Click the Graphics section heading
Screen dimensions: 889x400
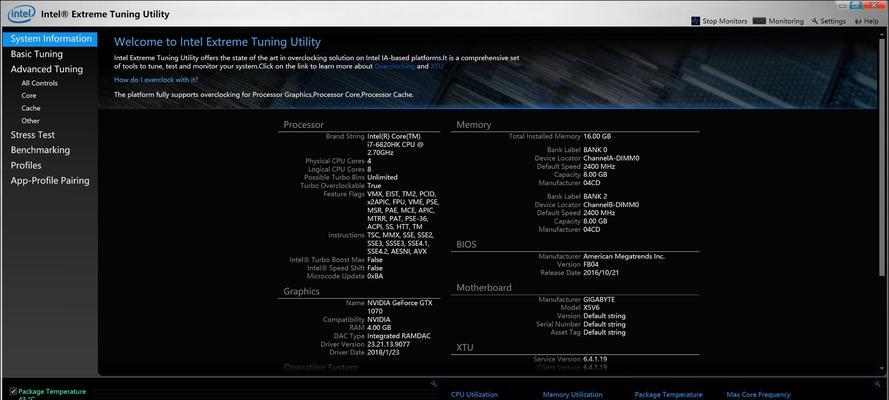(302, 291)
